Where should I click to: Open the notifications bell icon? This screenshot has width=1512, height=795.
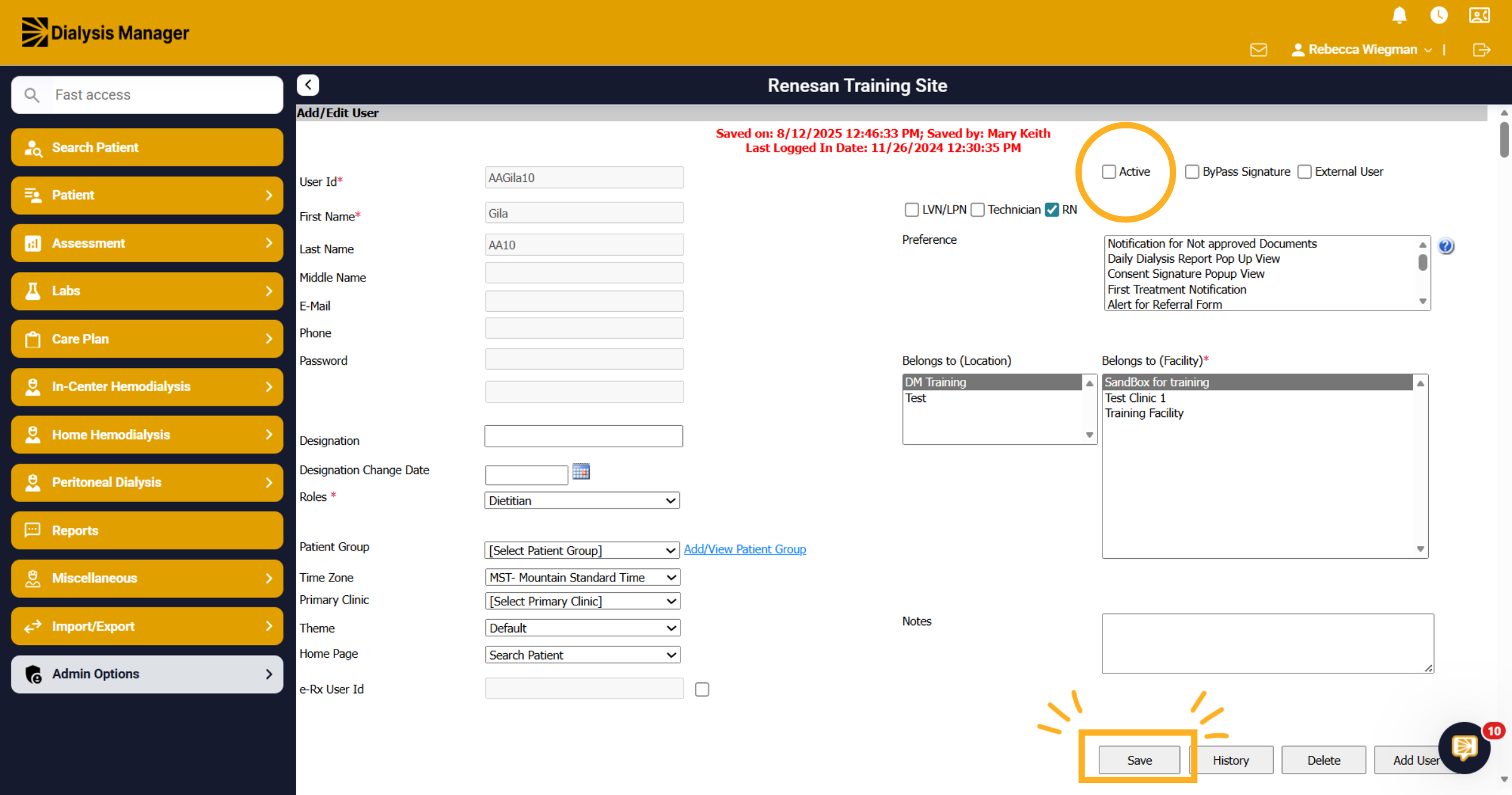pos(1399,15)
